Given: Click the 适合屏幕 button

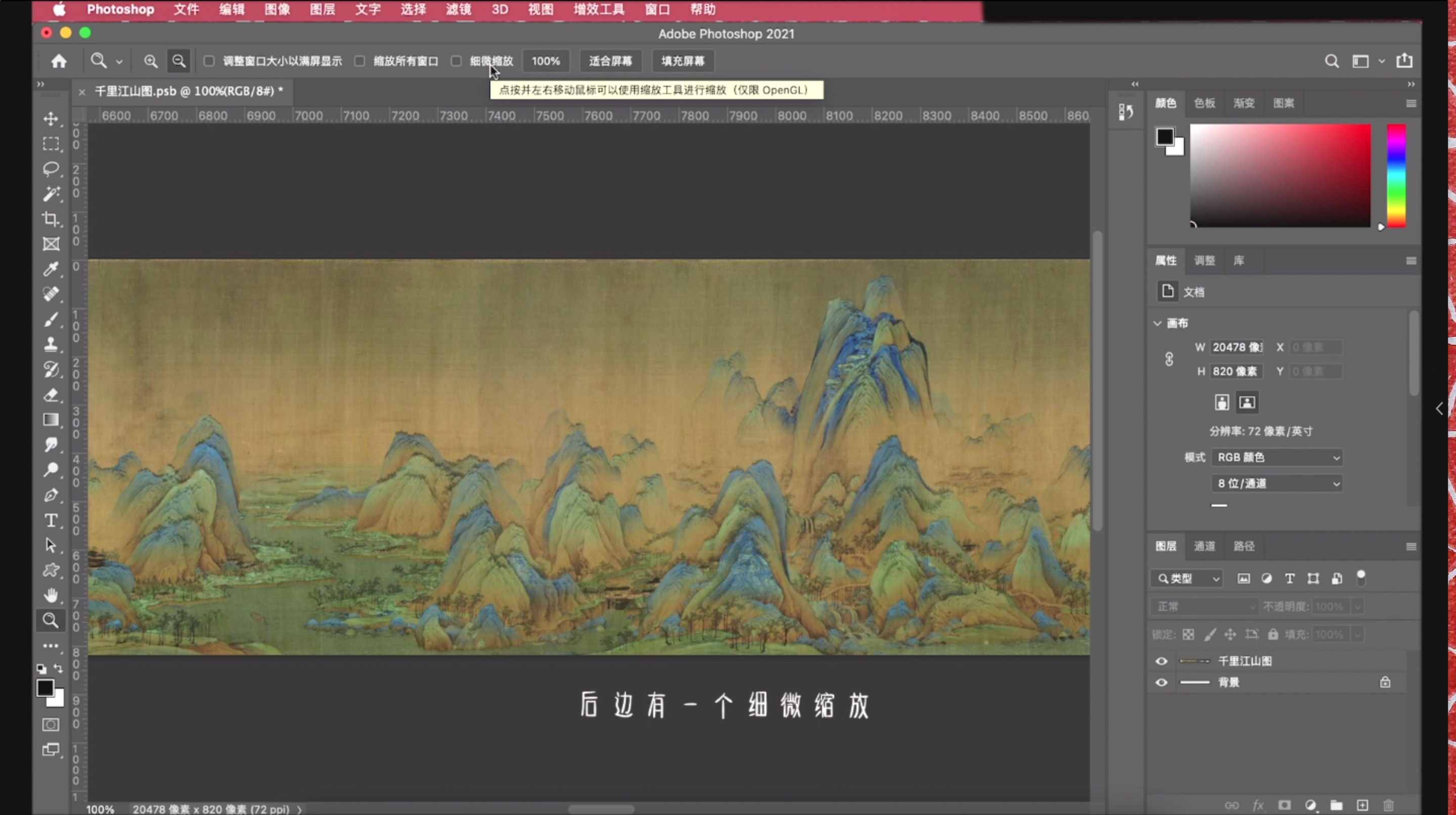Looking at the screenshot, I should pos(610,61).
